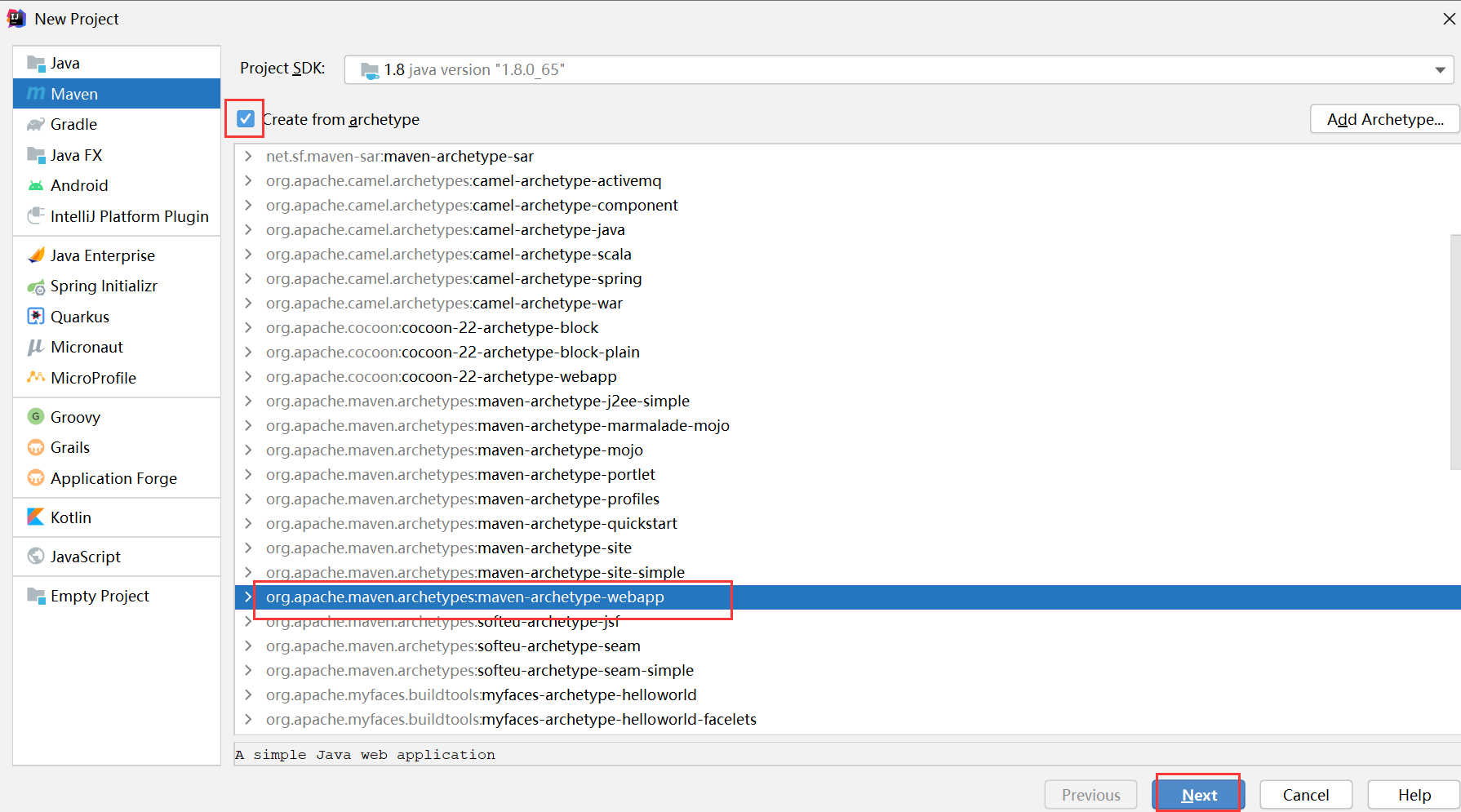Click the Maven 'm' icon

[36, 94]
